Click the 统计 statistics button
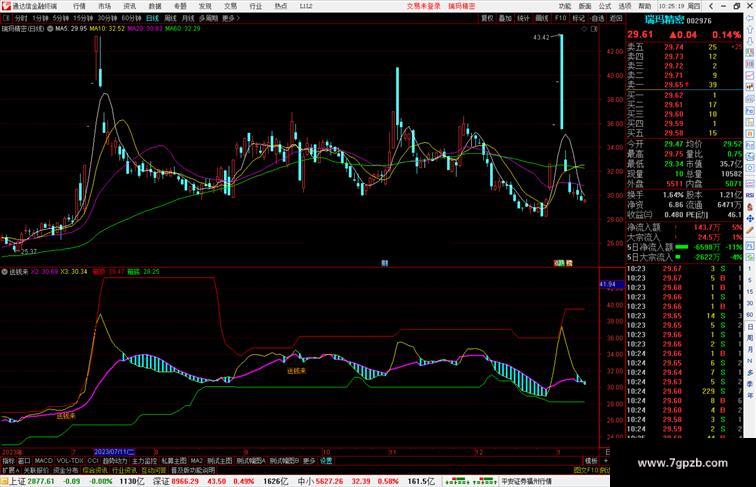Viewport: 756px width, 487px height. [523, 18]
